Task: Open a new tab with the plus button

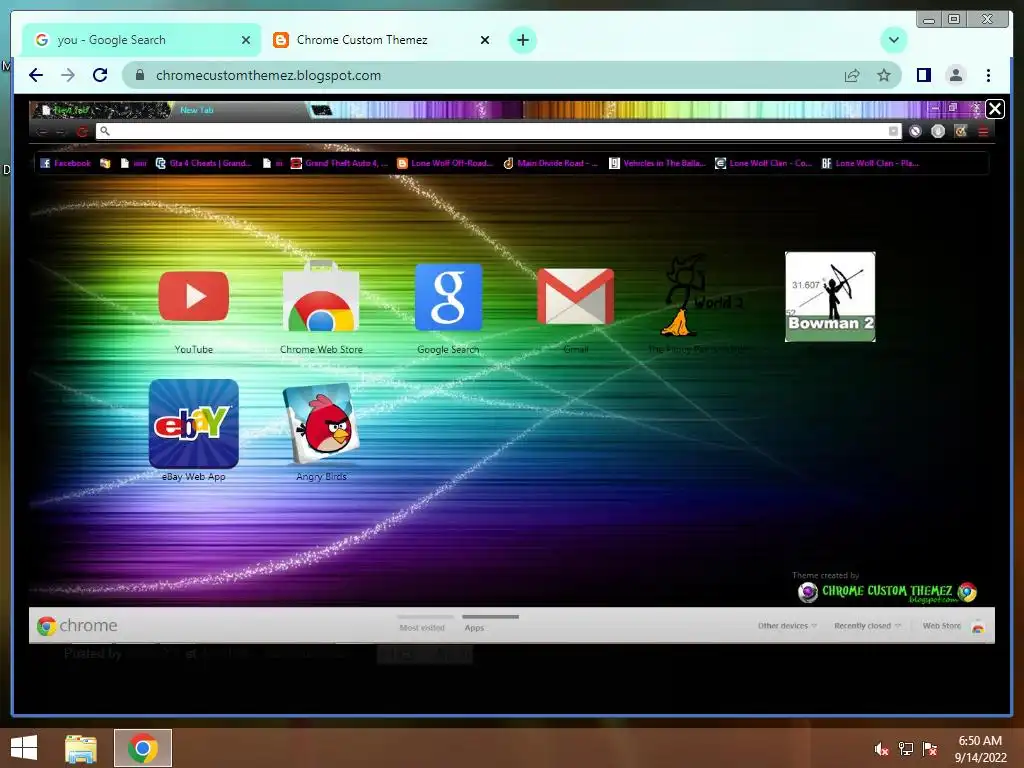Action: (522, 40)
